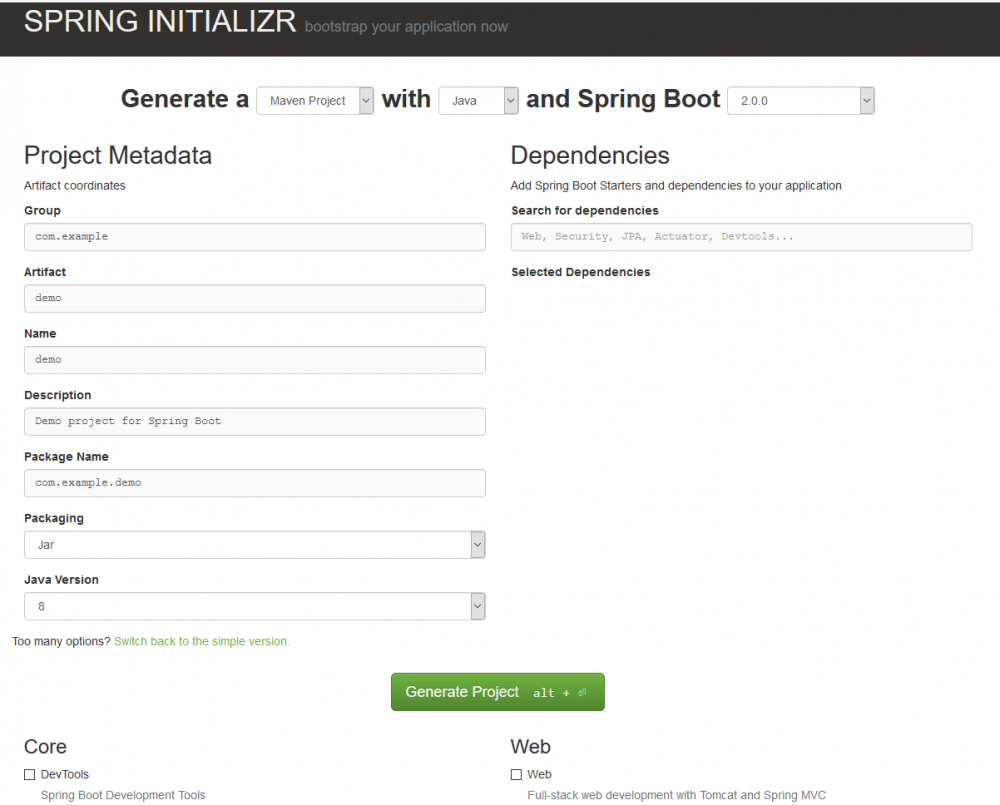The width and height of the screenshot is (1000, 805).
Task: Expand the Spring Boot version dropdown
Action: point(800,101)
